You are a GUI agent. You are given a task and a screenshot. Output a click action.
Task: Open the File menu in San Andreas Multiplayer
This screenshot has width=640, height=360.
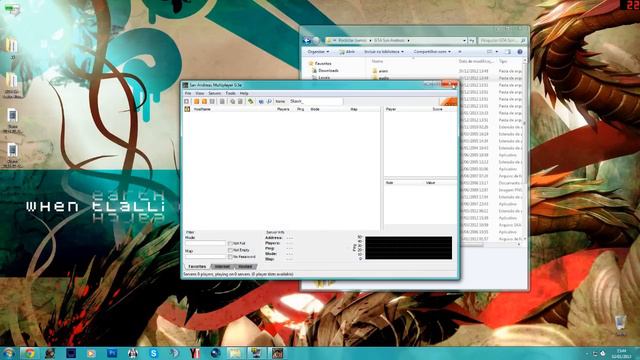188,93
